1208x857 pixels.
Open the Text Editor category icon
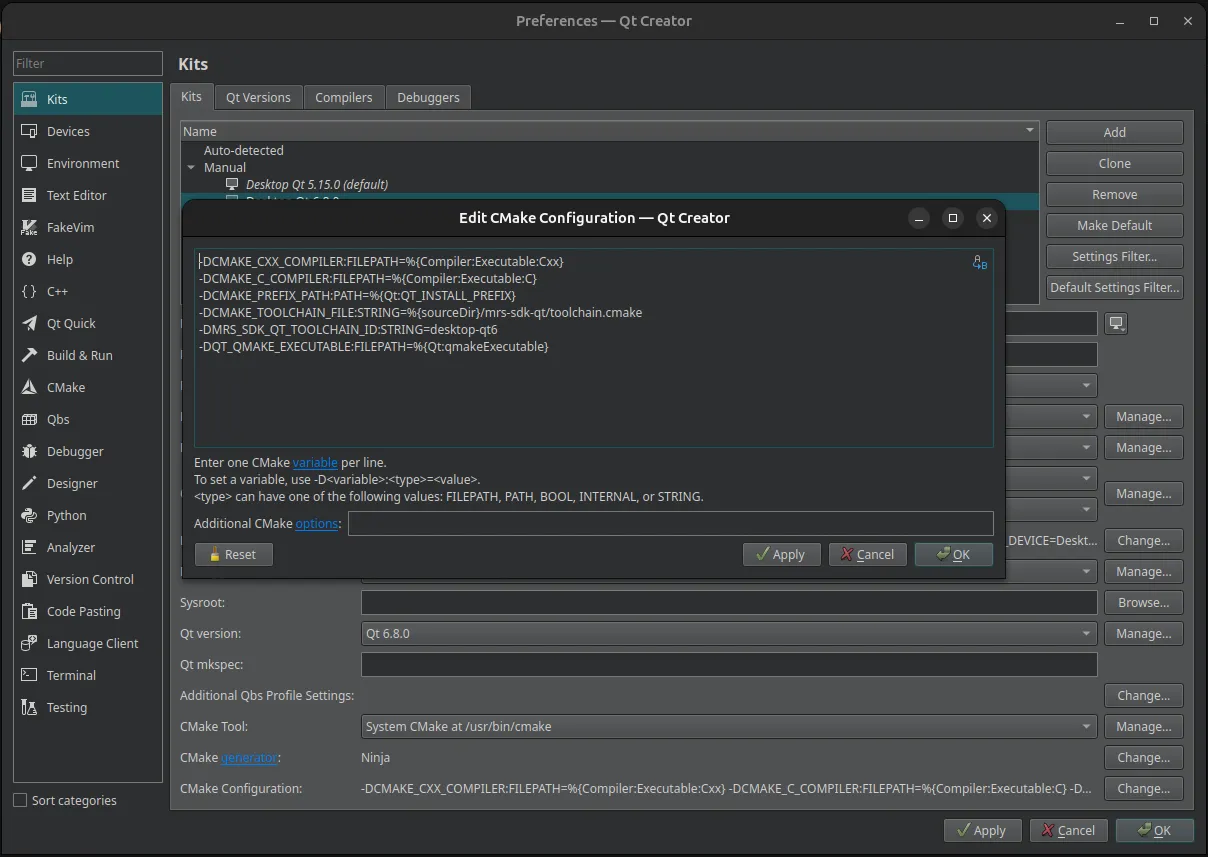(x=29, y=195)
